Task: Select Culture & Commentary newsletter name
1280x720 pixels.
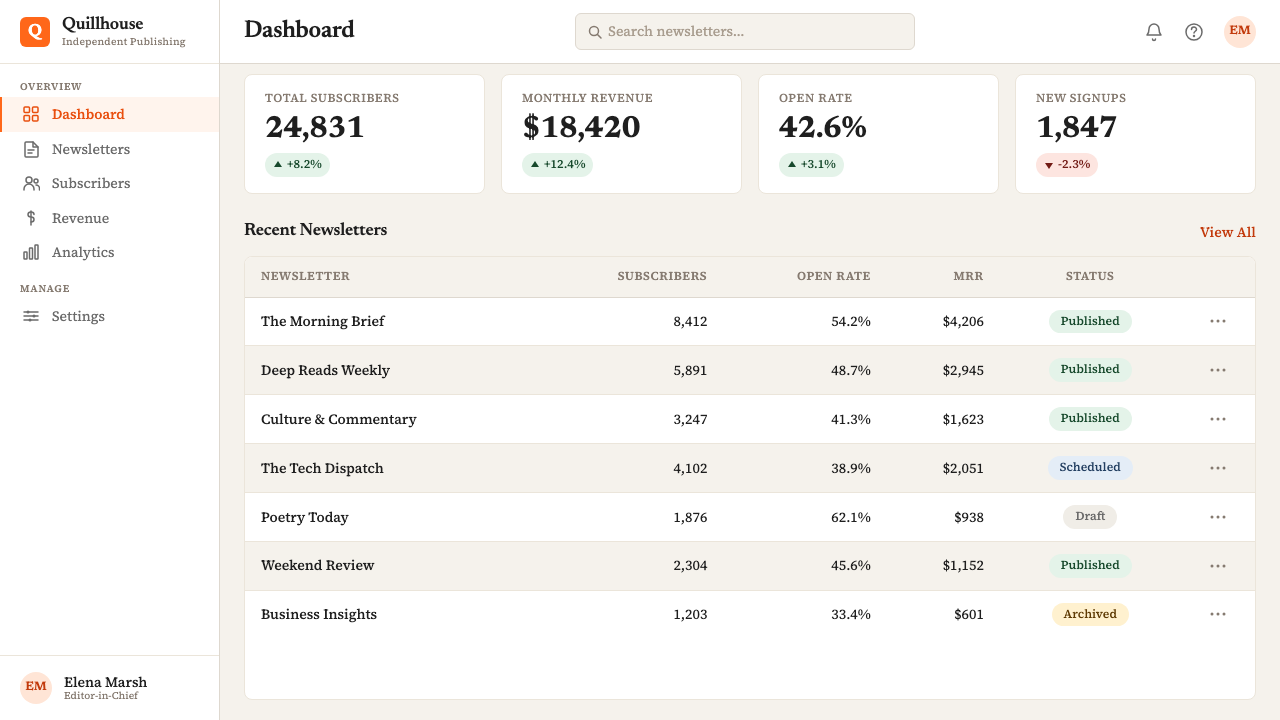Action: tap(338, 419)
